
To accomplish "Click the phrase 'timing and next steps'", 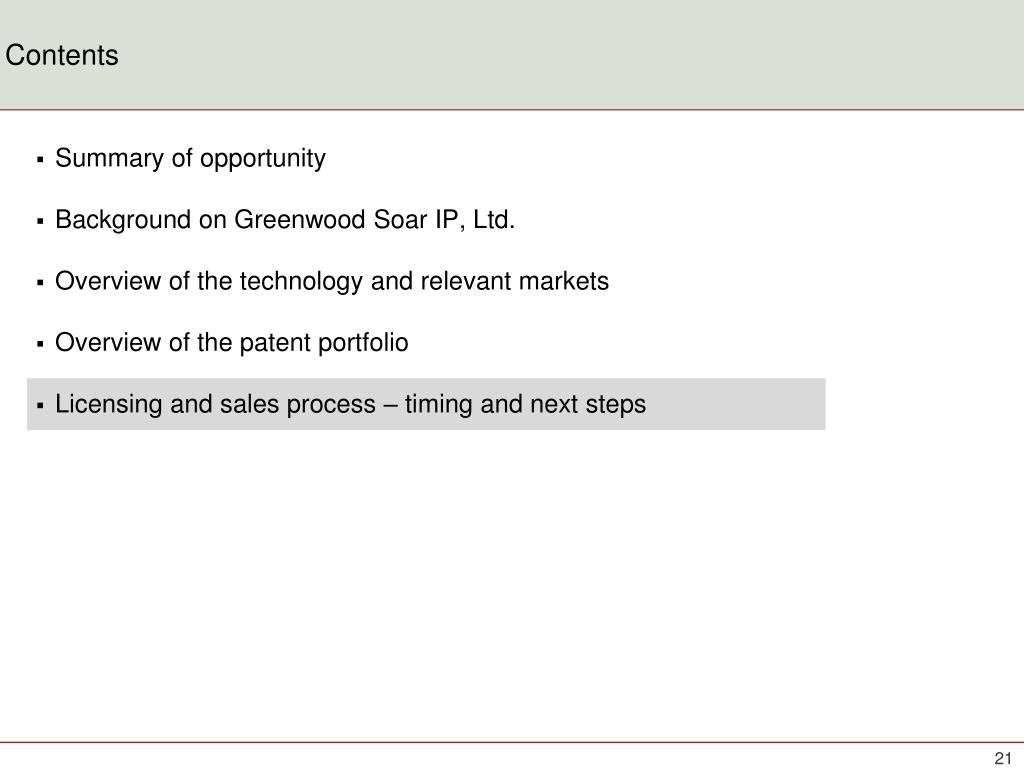I will coord(526,404).
